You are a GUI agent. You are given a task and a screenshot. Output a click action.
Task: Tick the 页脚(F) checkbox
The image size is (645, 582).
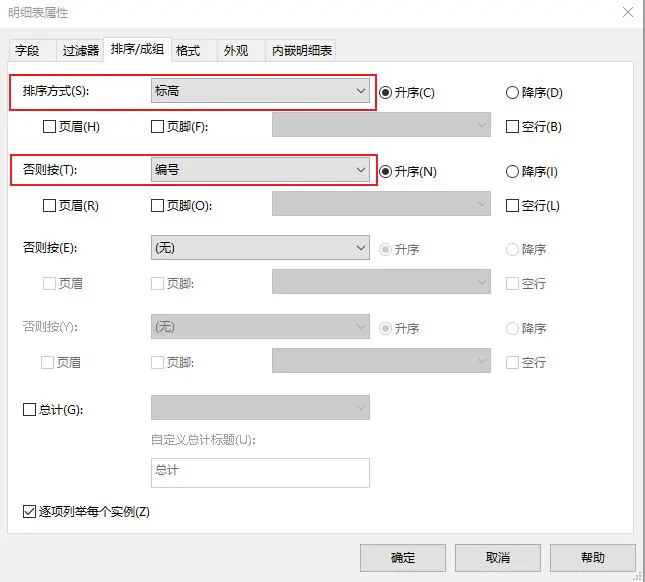coord(157,126)
